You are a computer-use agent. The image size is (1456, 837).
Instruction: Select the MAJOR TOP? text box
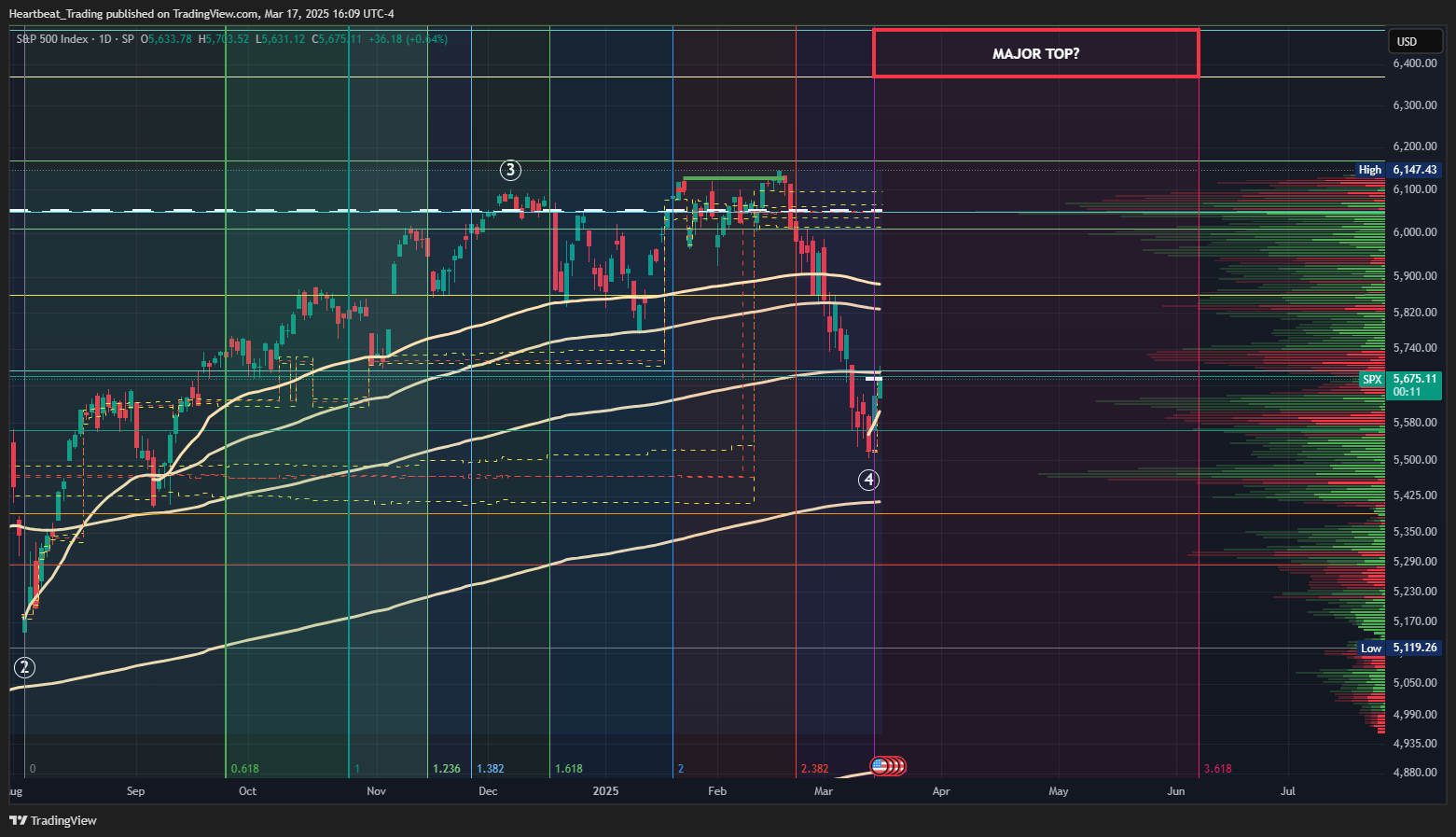(1035, 53)
